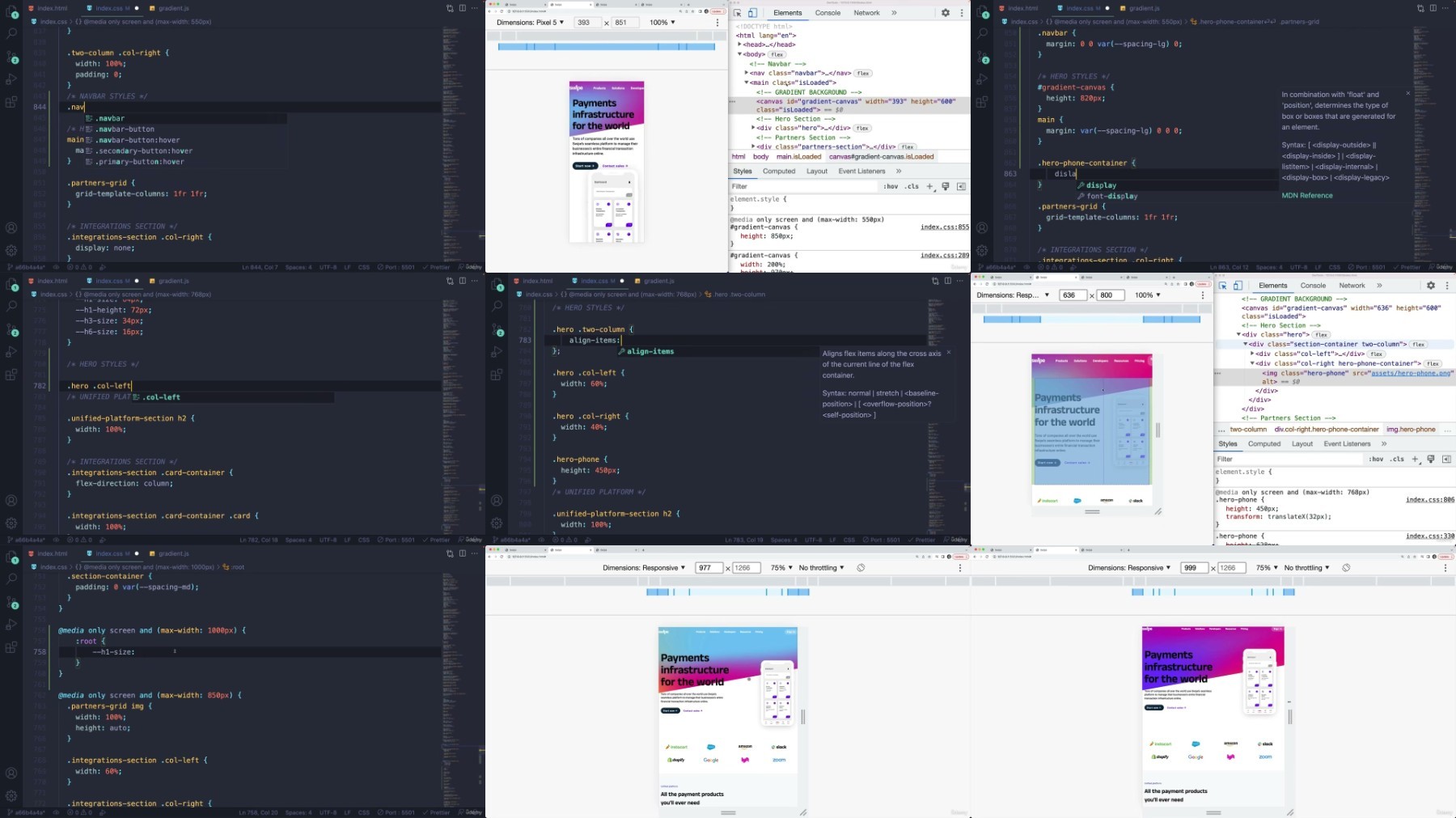
Task: Expand the div class="col-left" node
Action: [x=1252, y=354]
